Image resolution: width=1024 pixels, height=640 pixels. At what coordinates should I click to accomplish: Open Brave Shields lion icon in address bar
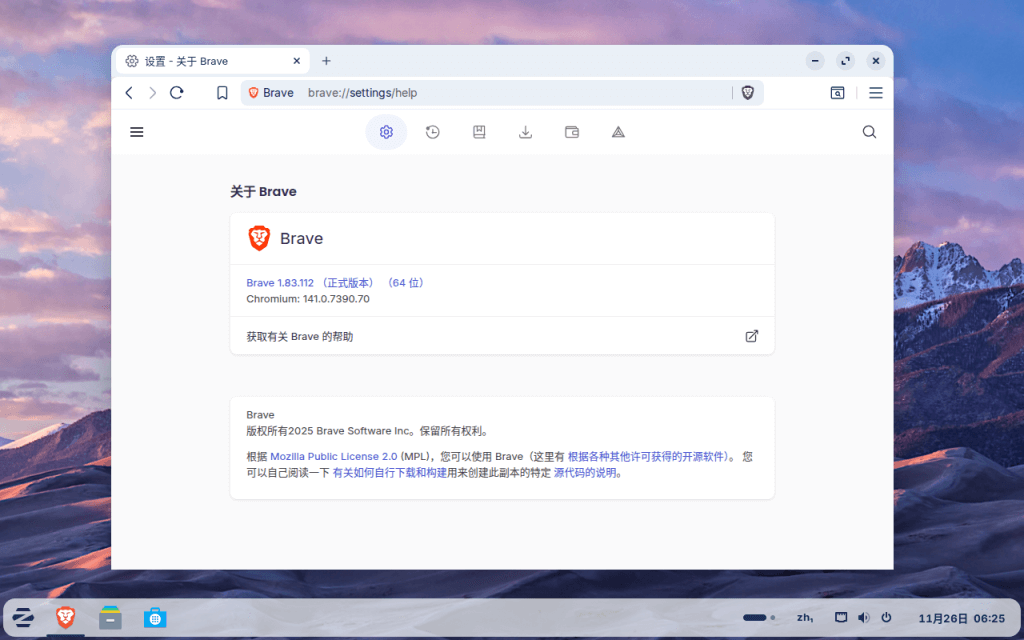click(748, 93)
